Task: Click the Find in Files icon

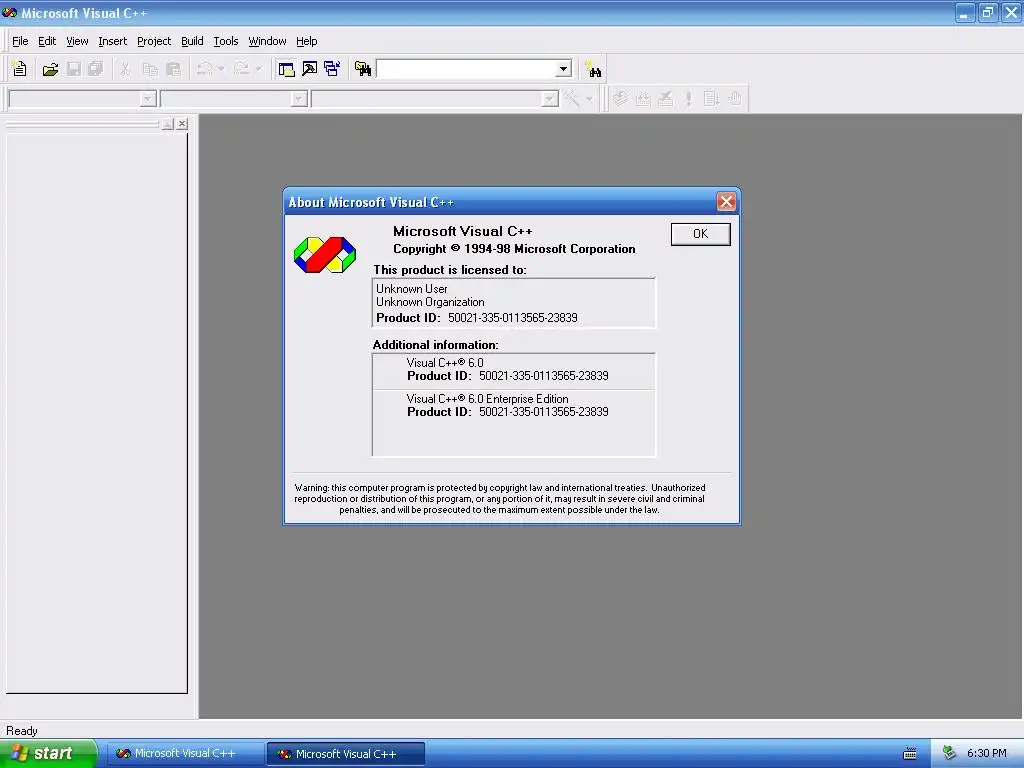Action: (x=362, y=69)
